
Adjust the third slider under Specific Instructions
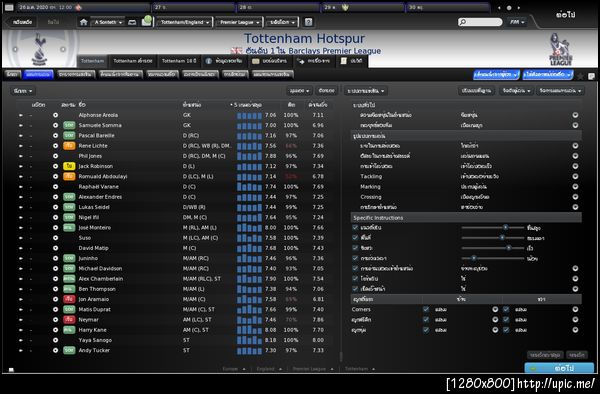492,248
